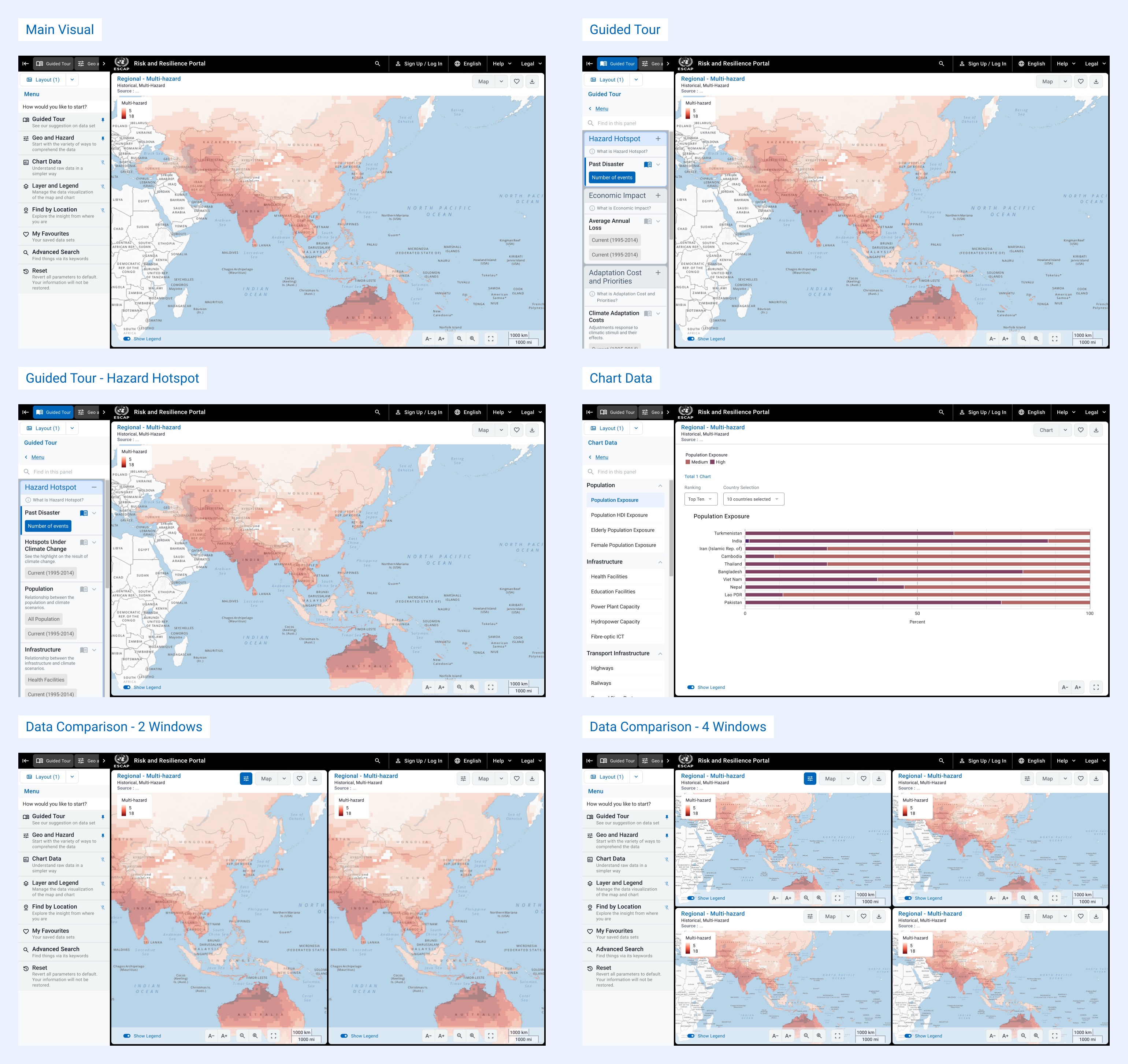
Task: Click fullscreen icon in Chart Data section
Action: pyautogui.click(x=1096, y=687)
